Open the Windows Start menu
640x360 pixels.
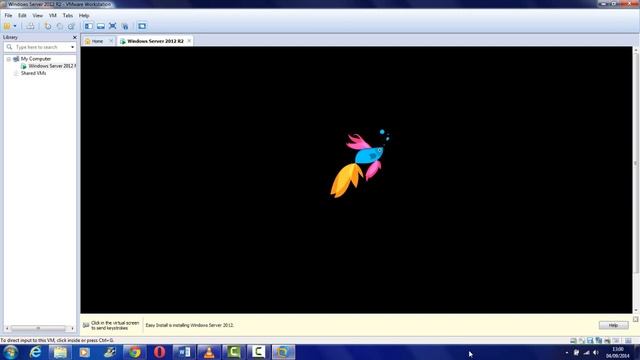[10, 352]
